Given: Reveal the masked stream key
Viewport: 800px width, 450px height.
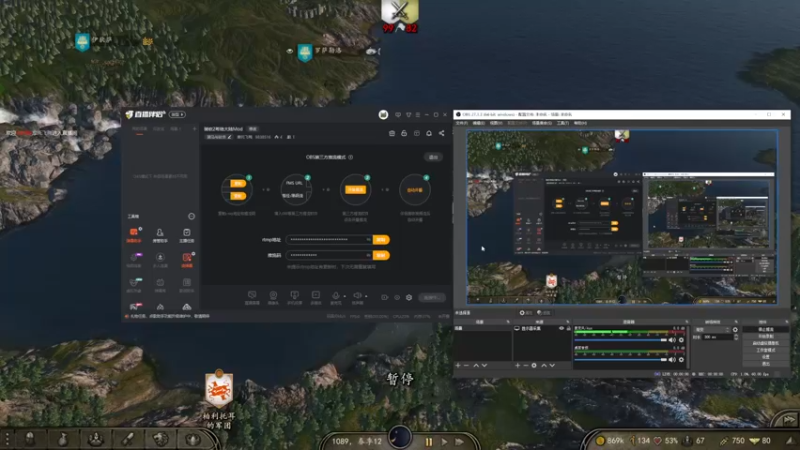Looking at the screenshot, I should coord(368,255).
